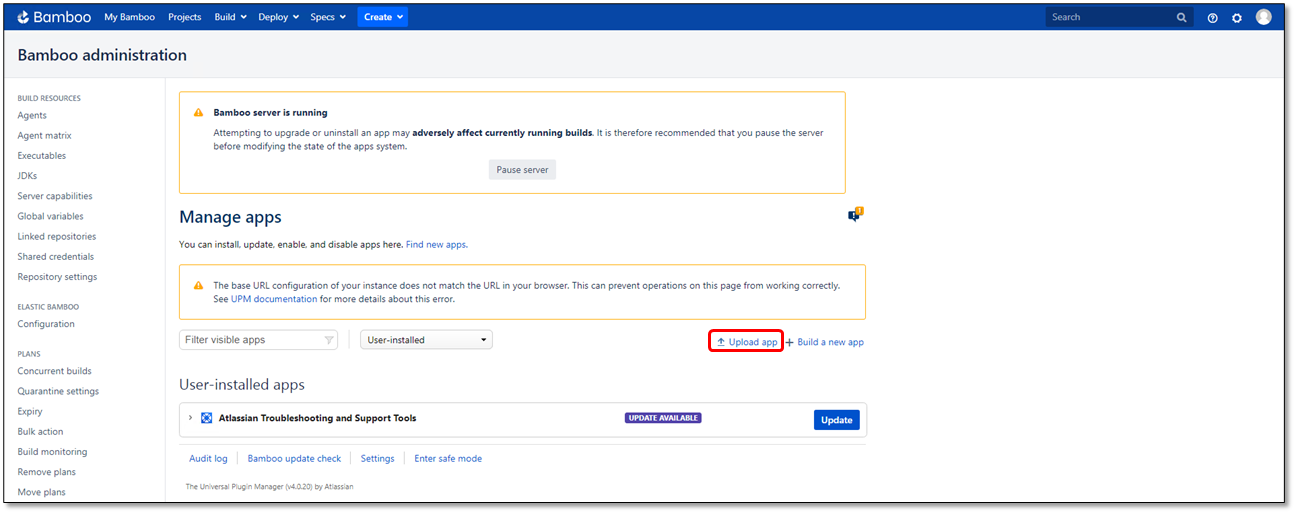1295x513 pixels.
Task: Click the Pause server button
Action: (522, 170)
